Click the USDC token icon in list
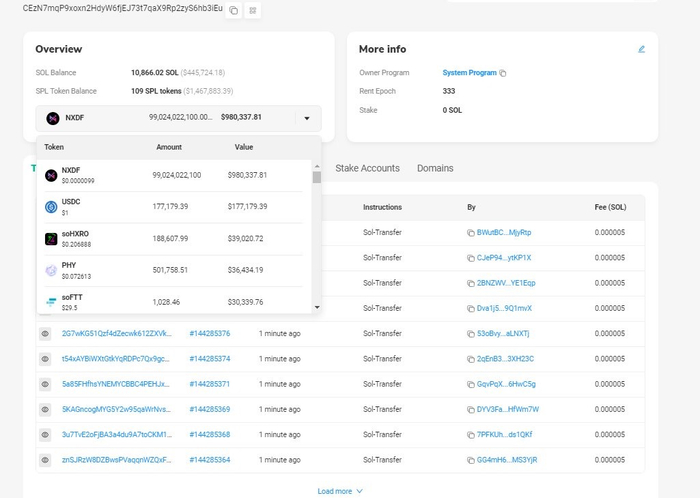Image resolution: width=700 pixels, height=498 pixels. pos(51,207)
